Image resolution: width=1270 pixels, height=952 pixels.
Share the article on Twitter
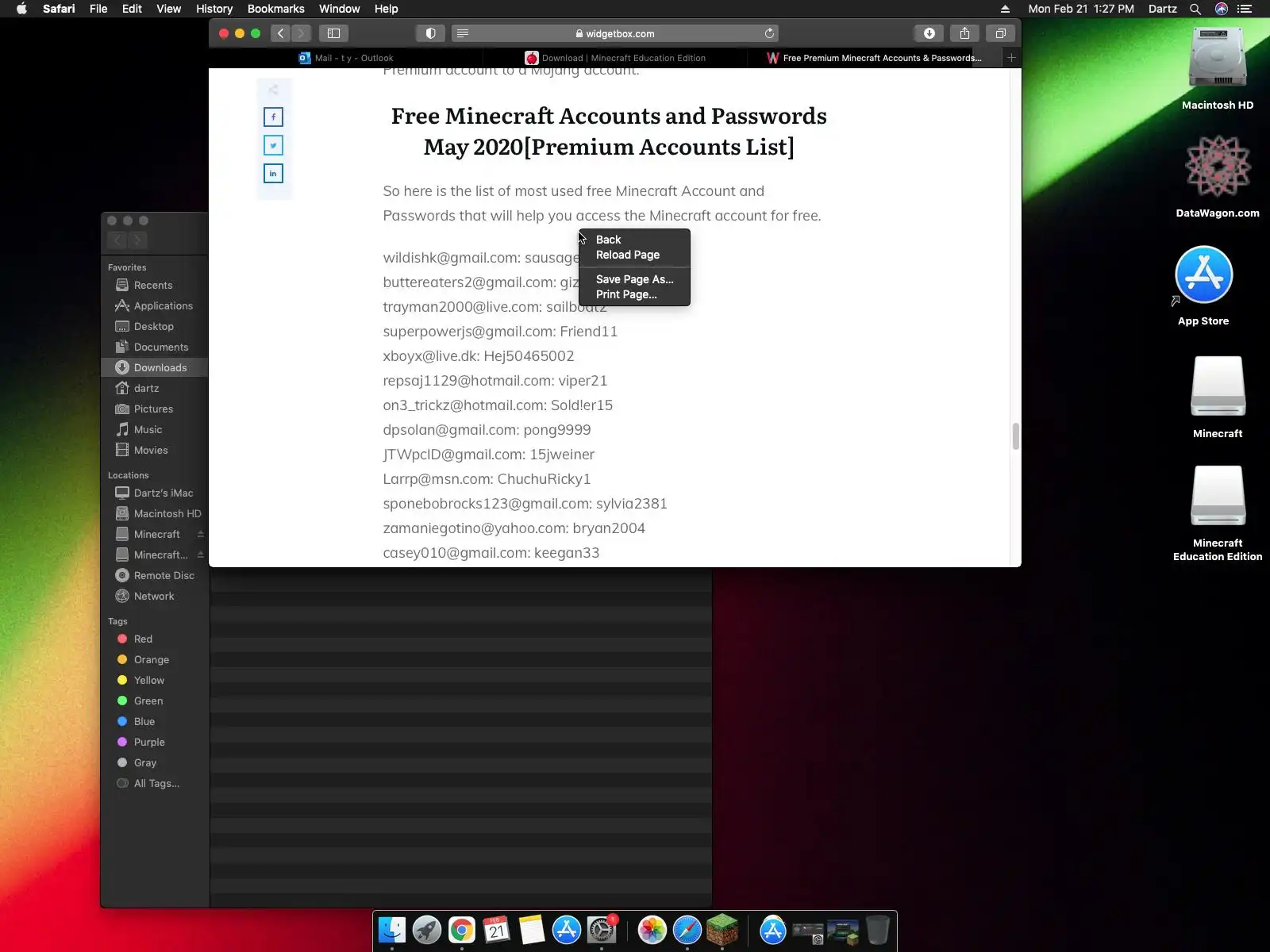(x=273, y=145)
